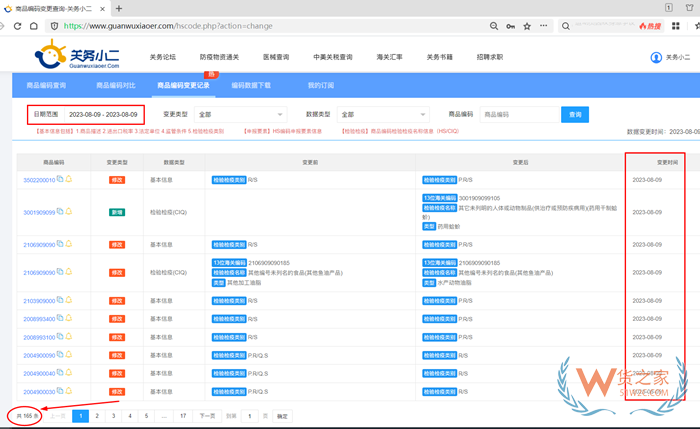The width and height of the screenshot is (700, 429).
Task: Copy code ending 2200010 using its copy icon
Action: tap(60, 179)
